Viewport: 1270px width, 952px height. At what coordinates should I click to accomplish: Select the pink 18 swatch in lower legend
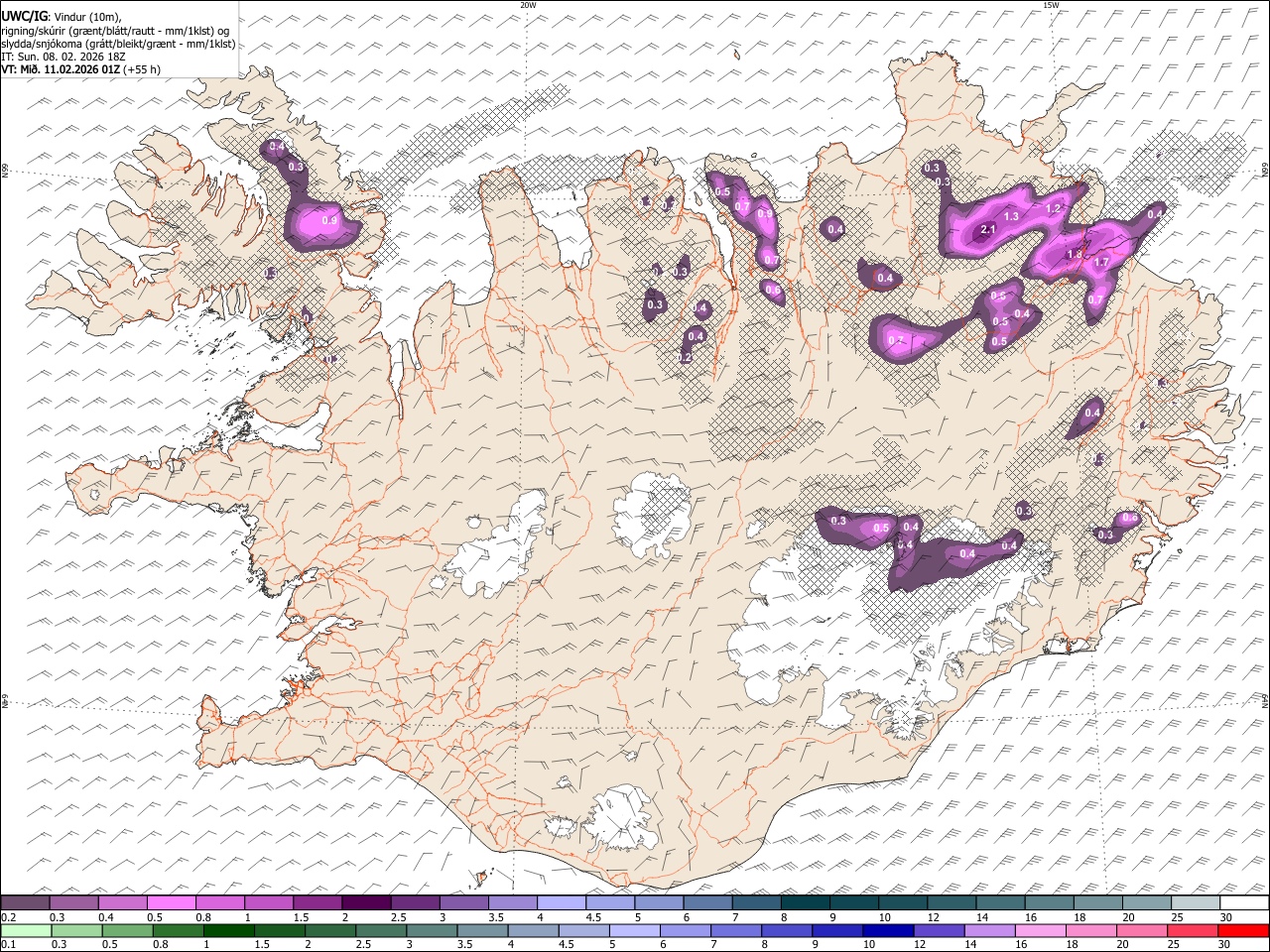tap(1091, 930)
